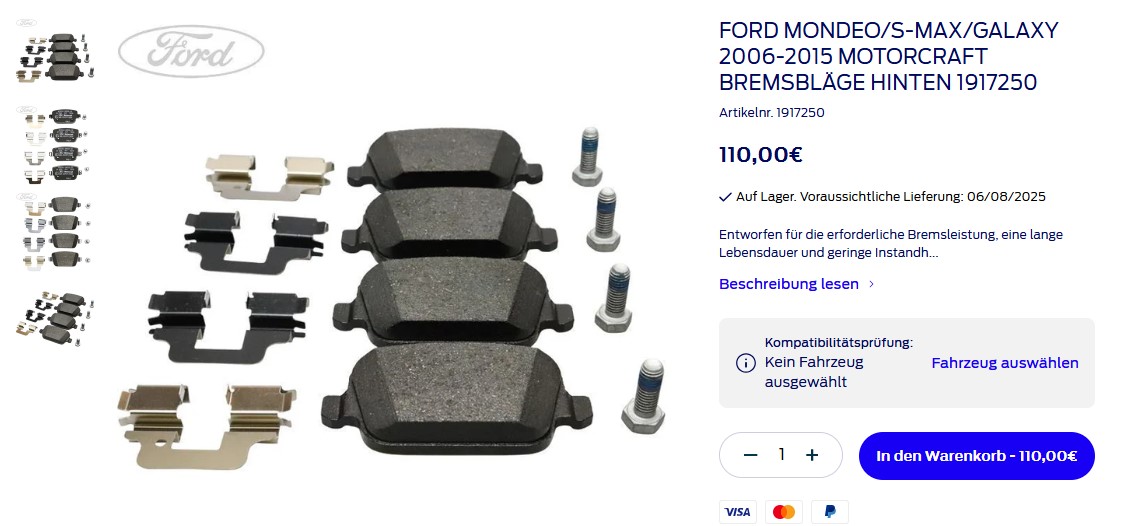The image size is (1141, 526).
Task: Add item with In den Warenkorb button
Action: (x=977, y=456)
